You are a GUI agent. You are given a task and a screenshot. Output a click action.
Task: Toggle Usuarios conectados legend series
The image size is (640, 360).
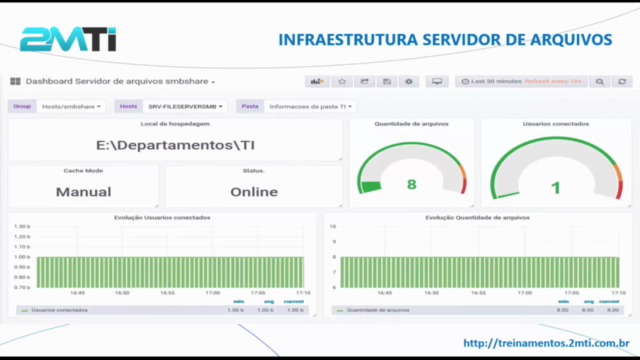[59, 310]
